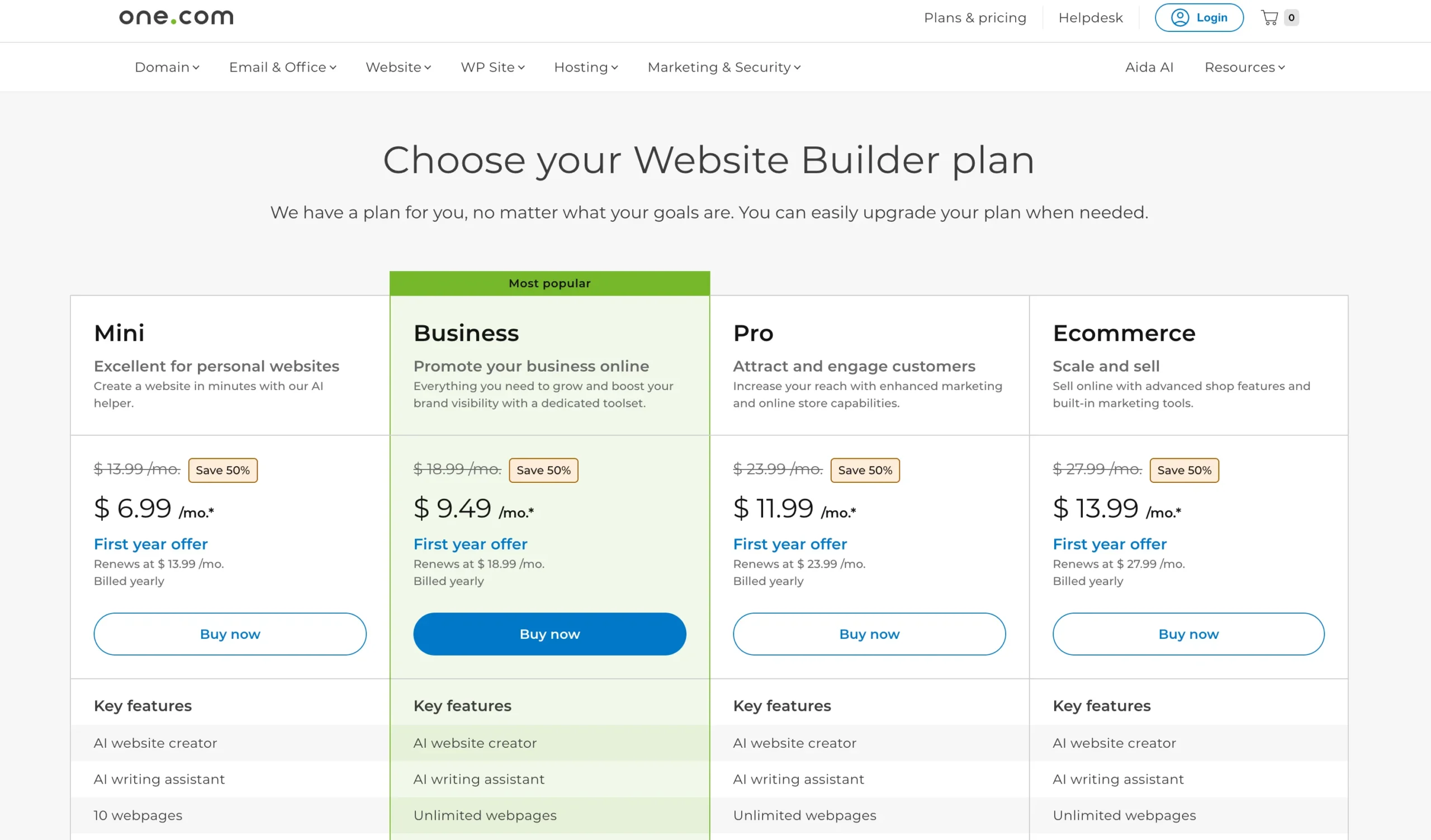Expand the WP Site menu
1431x840 pixels.
pyautogui.click(x=492, y=67)
